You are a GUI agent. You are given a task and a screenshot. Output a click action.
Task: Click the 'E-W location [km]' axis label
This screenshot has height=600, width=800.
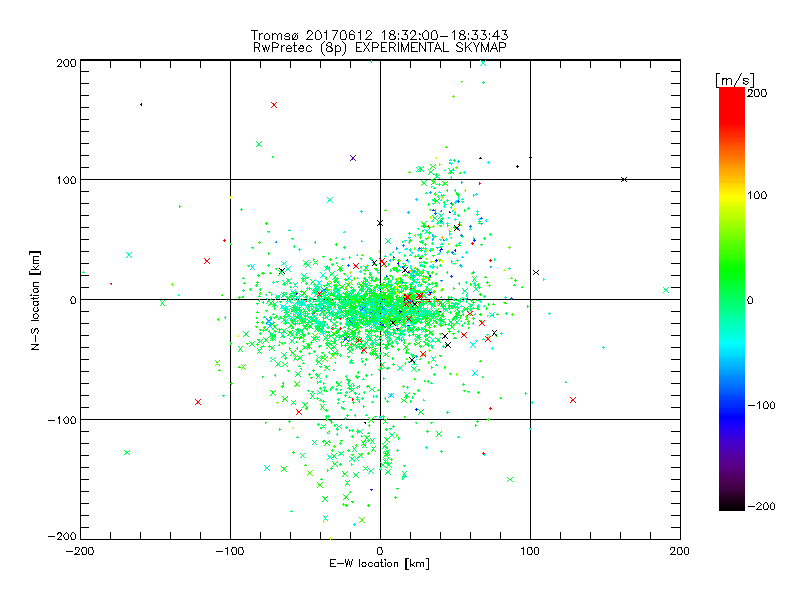click(379, 563)
